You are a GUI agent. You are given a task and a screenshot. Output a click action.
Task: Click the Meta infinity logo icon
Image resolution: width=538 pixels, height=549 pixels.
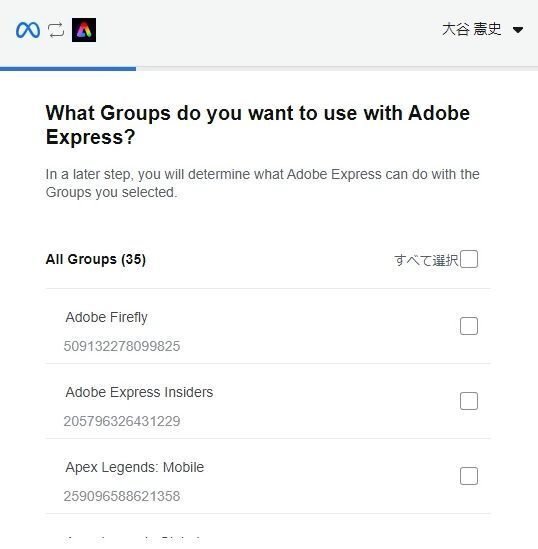(x=28, y=30)
